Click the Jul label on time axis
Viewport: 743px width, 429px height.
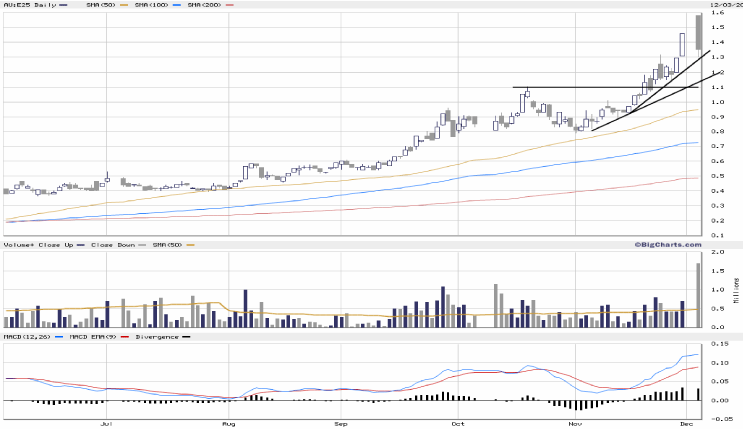106,424
